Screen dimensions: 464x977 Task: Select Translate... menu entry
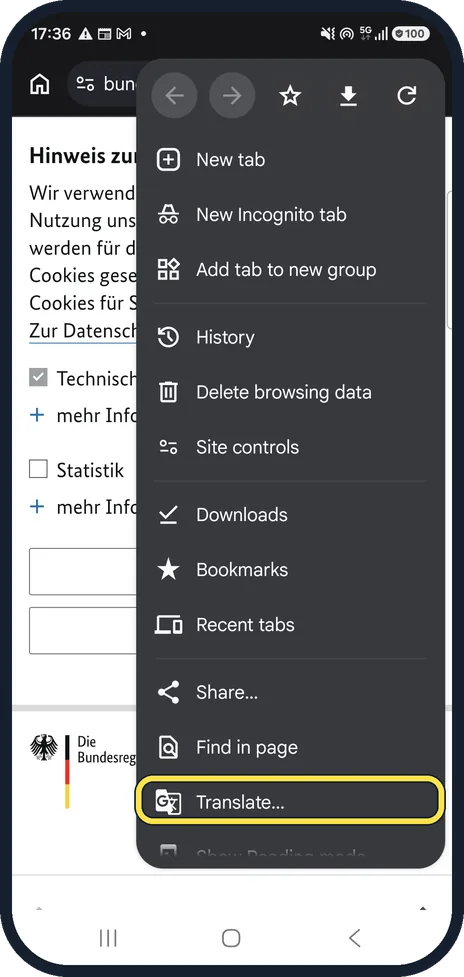291,803
